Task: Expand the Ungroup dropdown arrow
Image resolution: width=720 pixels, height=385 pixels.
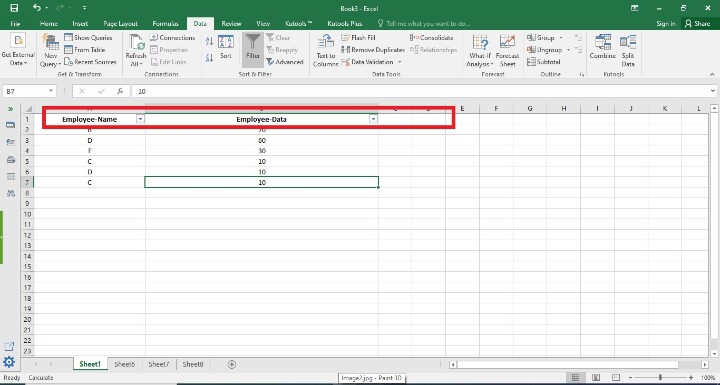Action: click(x=568, y=50)
